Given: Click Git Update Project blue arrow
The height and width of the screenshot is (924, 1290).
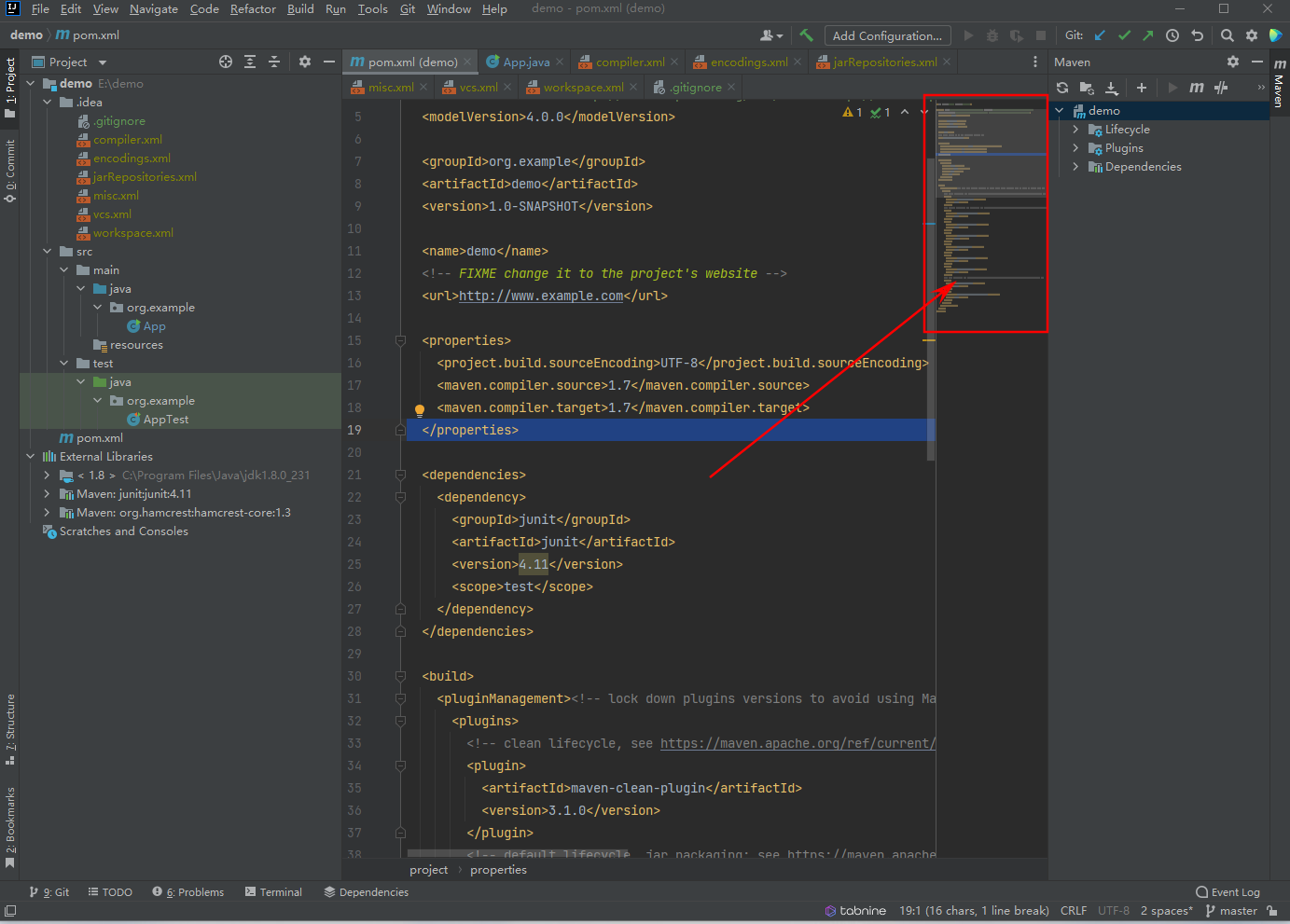Looking at the screenshot, I should pos(1100,35).
